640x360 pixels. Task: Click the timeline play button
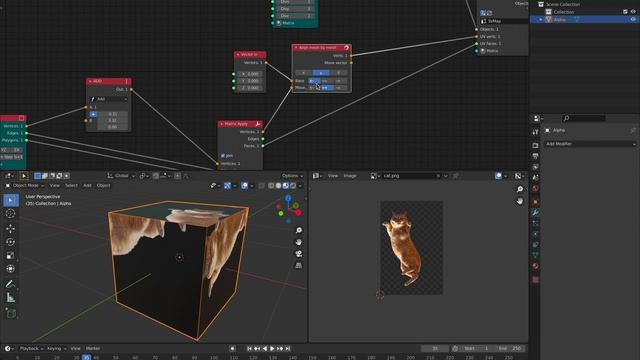tap(272, 349)
